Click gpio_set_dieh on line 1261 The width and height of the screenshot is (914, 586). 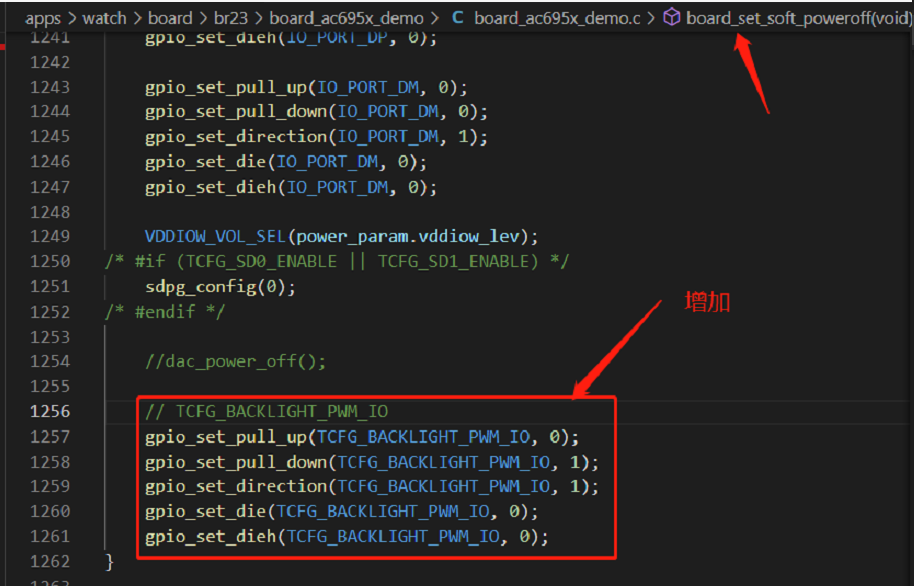coord(210,536)
